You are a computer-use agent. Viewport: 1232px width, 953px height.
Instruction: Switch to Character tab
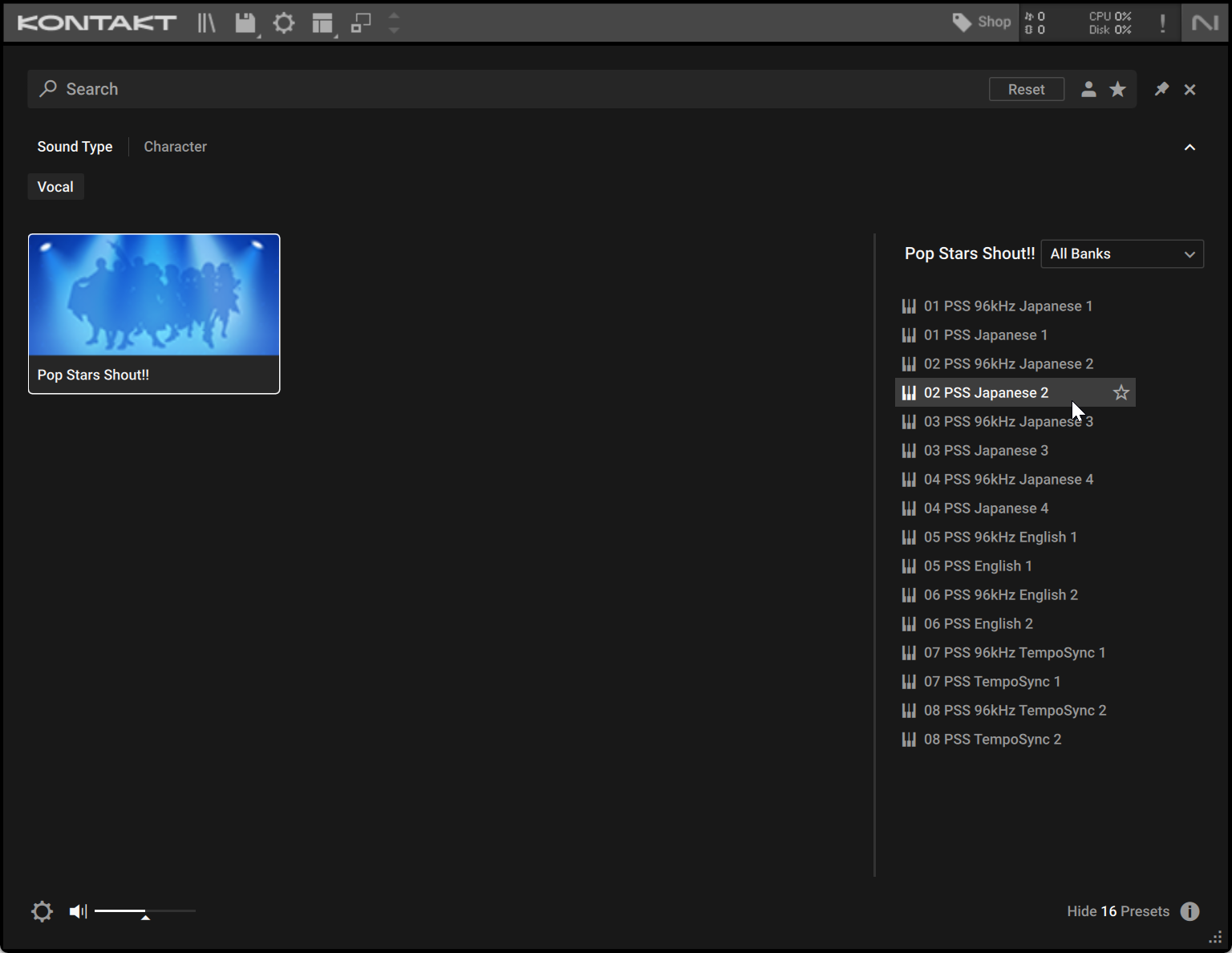coord(175,147)
